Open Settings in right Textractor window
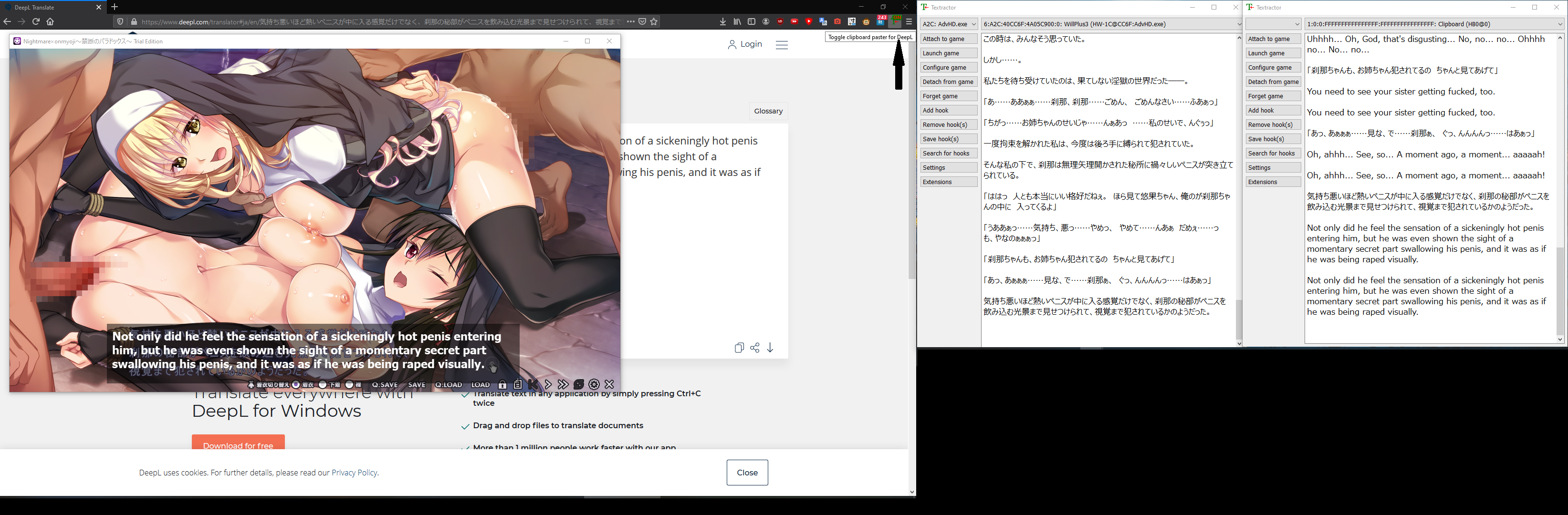This screenshot has width=1568, height=515. (1273, 168)
